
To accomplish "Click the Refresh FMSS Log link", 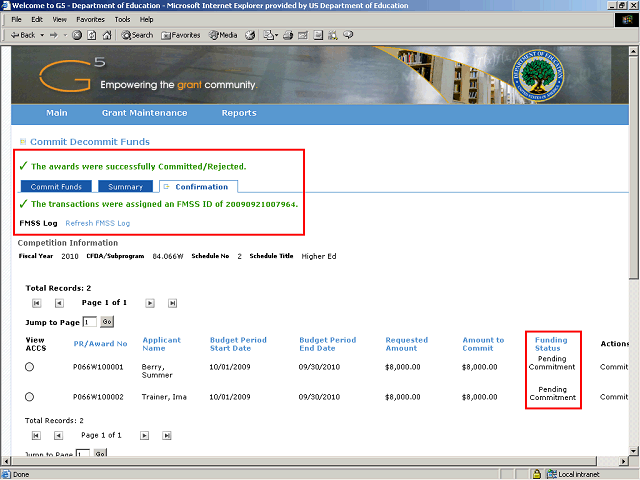I will [x=98, y=223].
